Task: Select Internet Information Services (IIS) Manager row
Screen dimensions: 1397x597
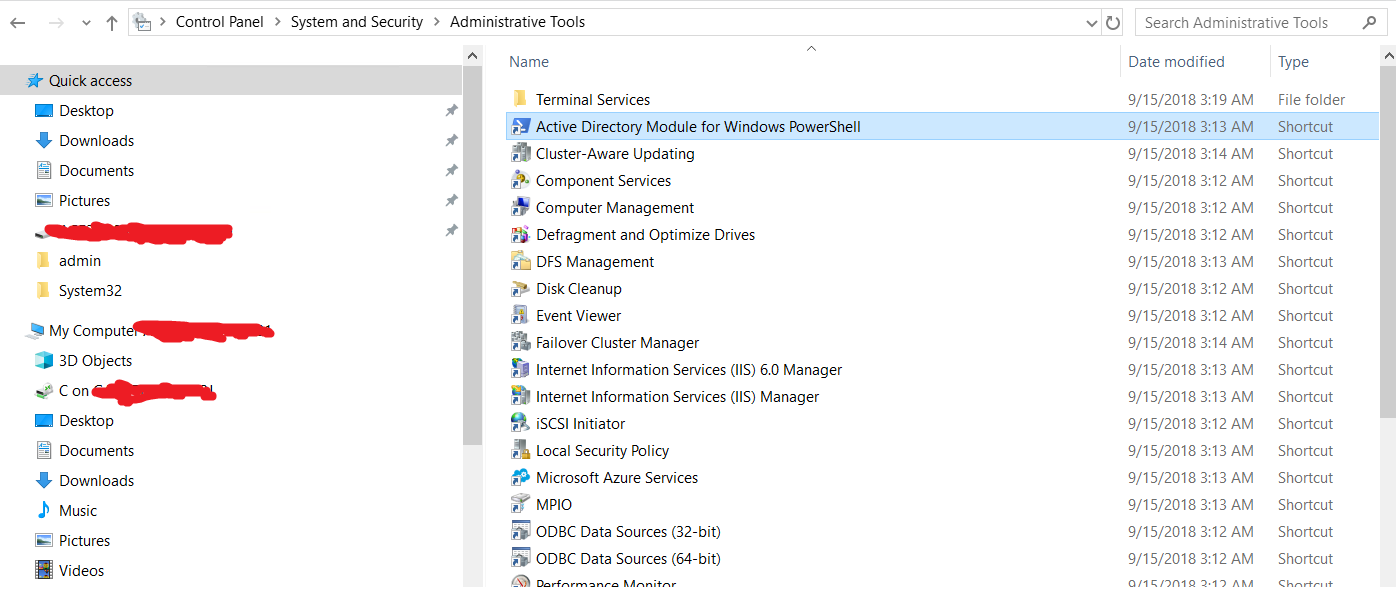Action: [x=941, y=396]
